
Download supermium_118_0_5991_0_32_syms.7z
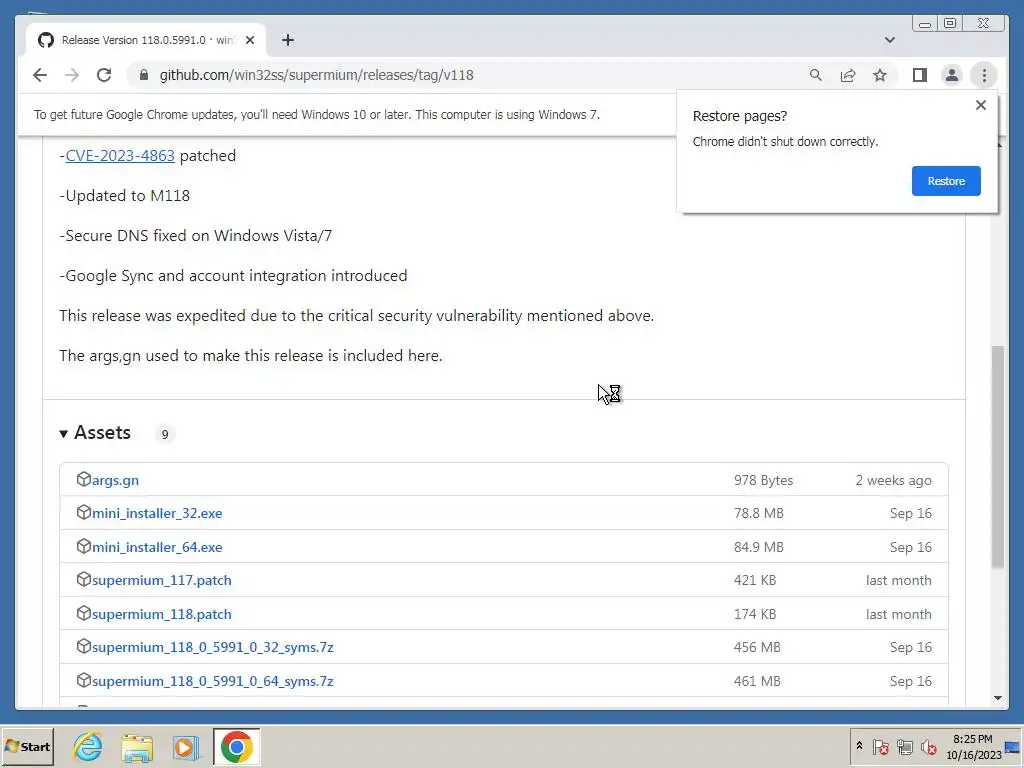coord(212,647)
